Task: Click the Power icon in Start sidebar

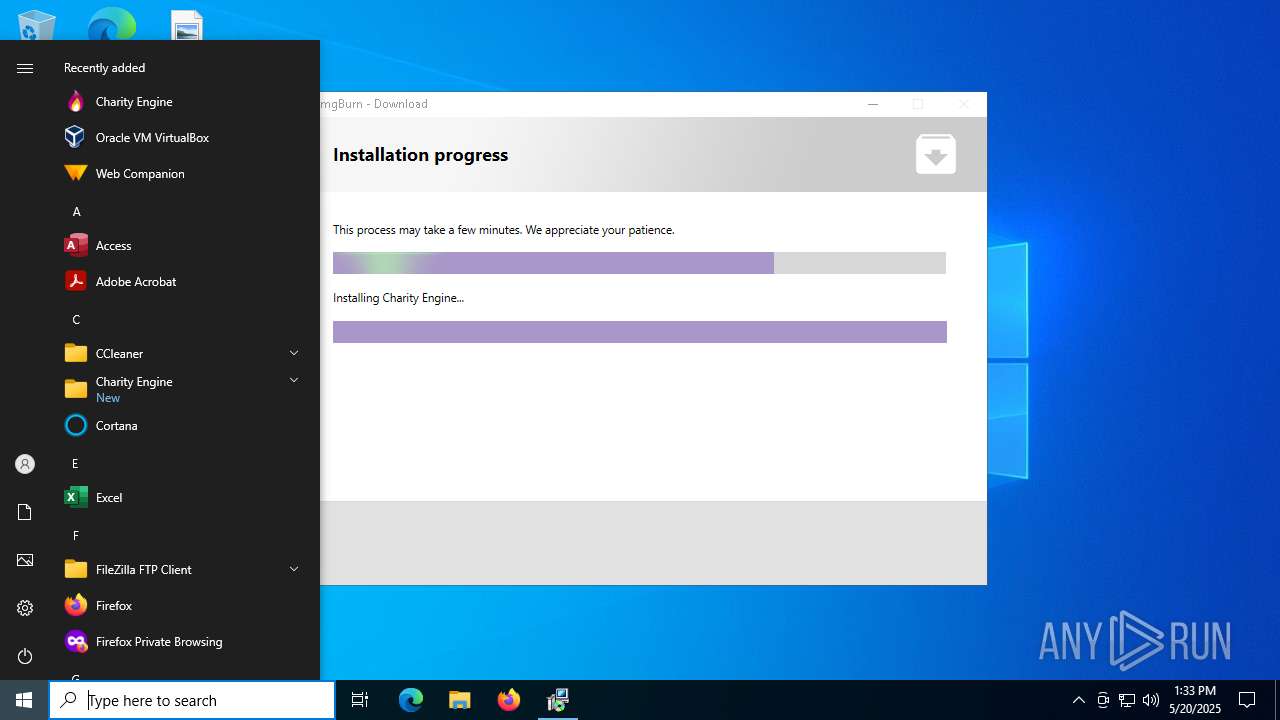Action: coord(25,656)
